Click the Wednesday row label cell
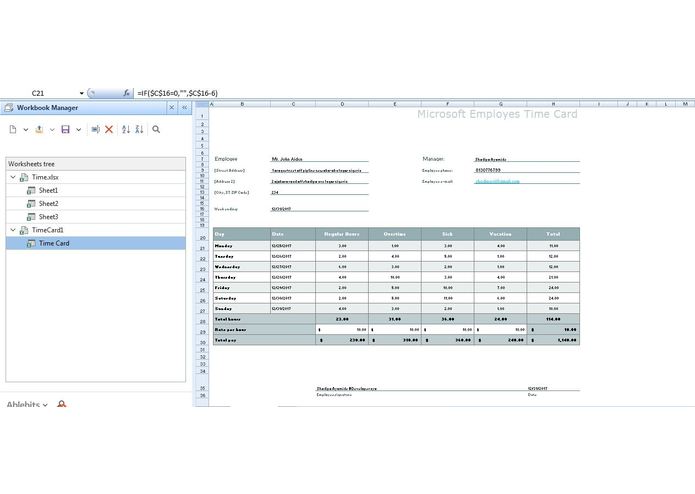 242,267
